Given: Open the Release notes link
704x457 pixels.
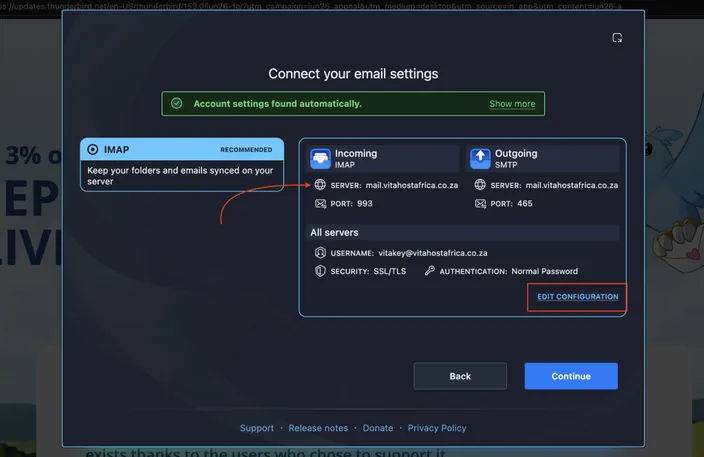Looking at the screenshot, I should point(318,428).
